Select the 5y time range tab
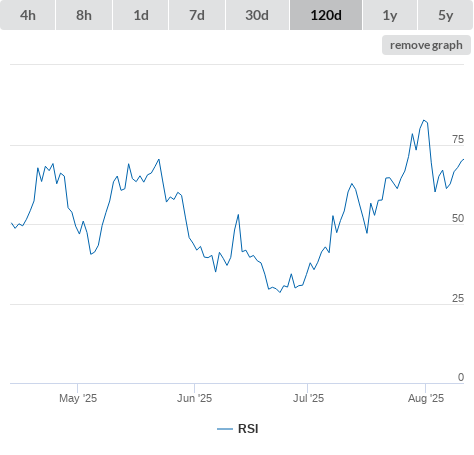Screen dimensions: 474x455 (446, 15)
